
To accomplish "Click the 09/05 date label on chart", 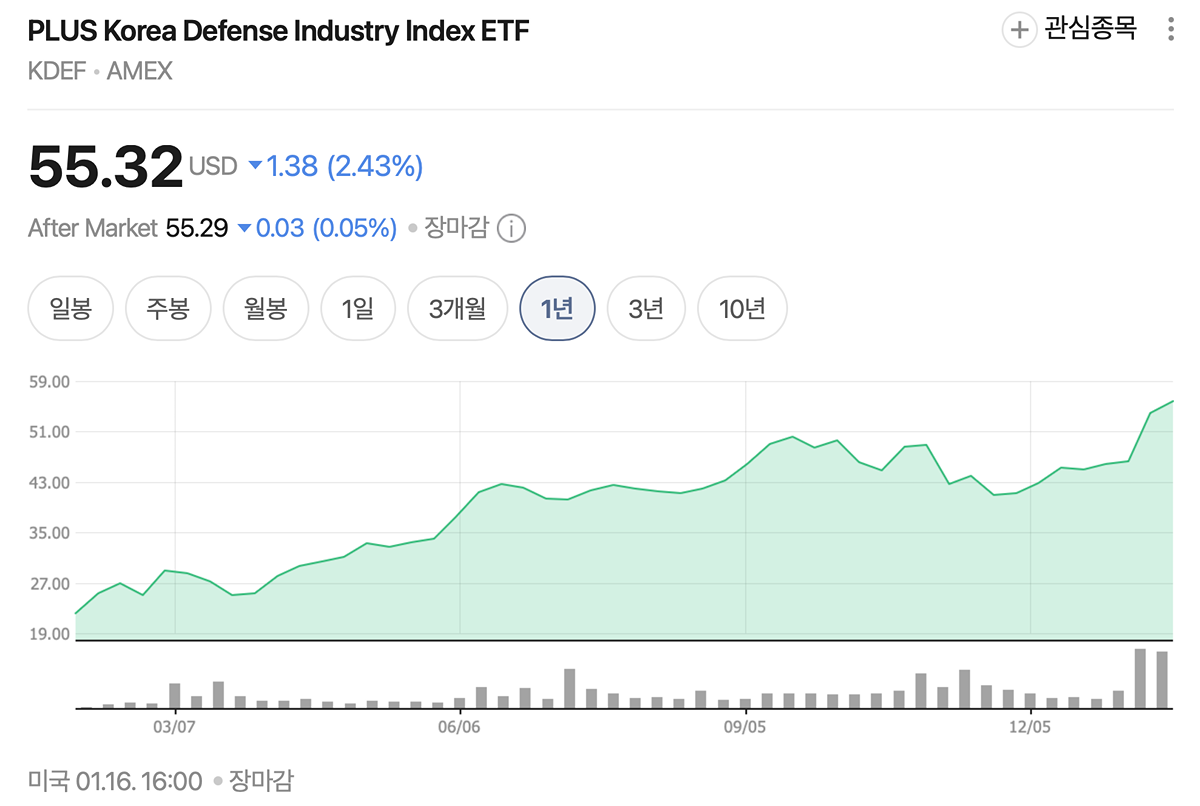I will click(746, 727).
